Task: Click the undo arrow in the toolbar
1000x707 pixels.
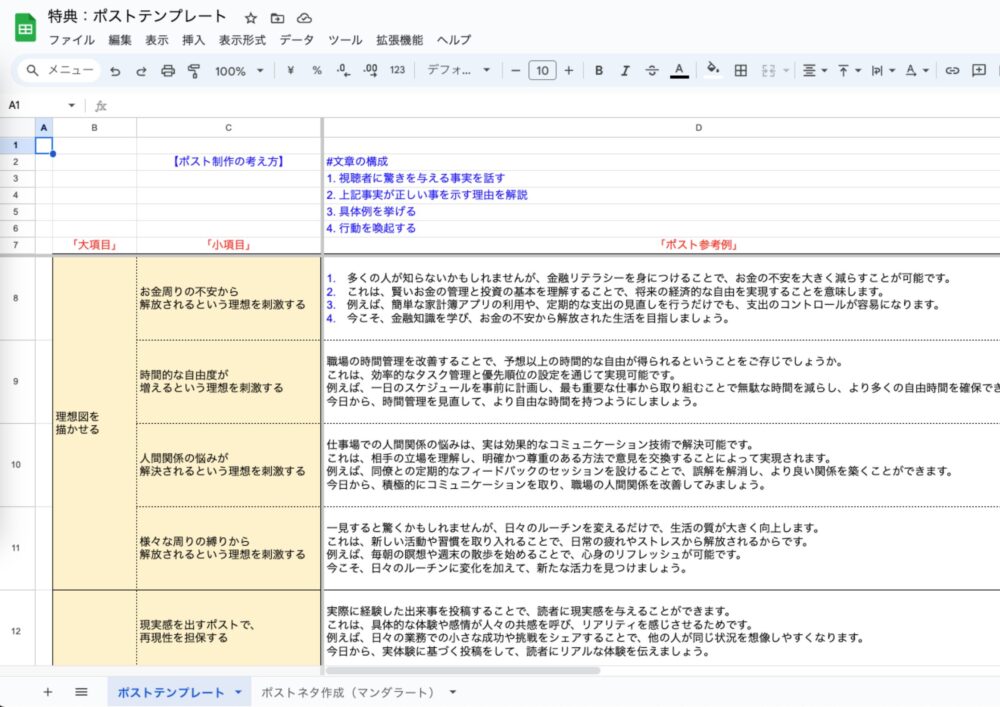Action: [115, 71]
